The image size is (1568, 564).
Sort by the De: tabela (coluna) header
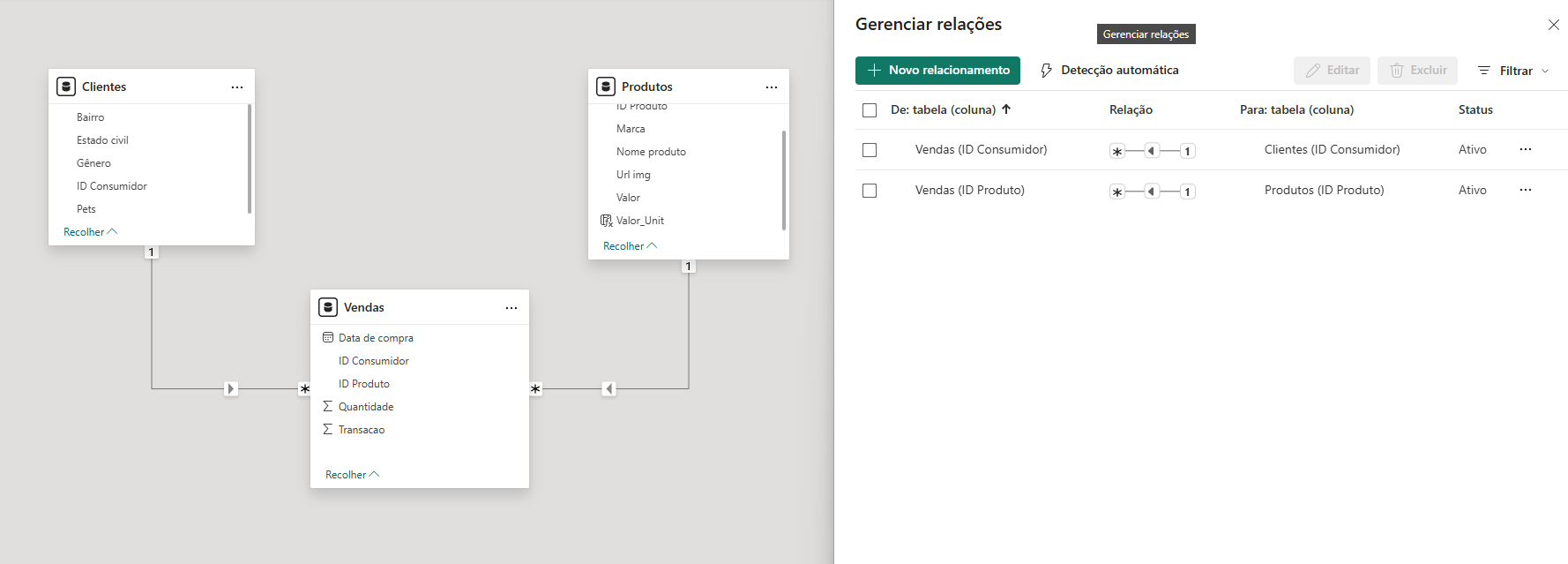[x=943, y=110]
